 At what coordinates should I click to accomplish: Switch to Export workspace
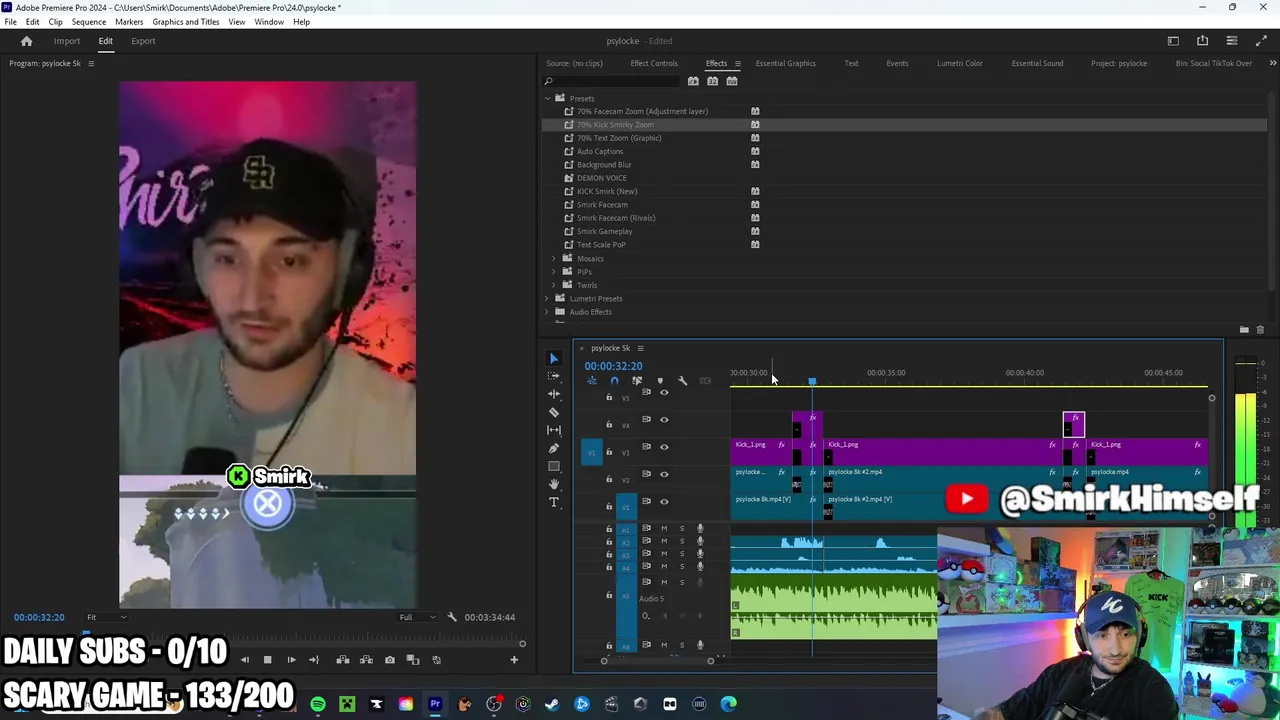tap(143, 41)
